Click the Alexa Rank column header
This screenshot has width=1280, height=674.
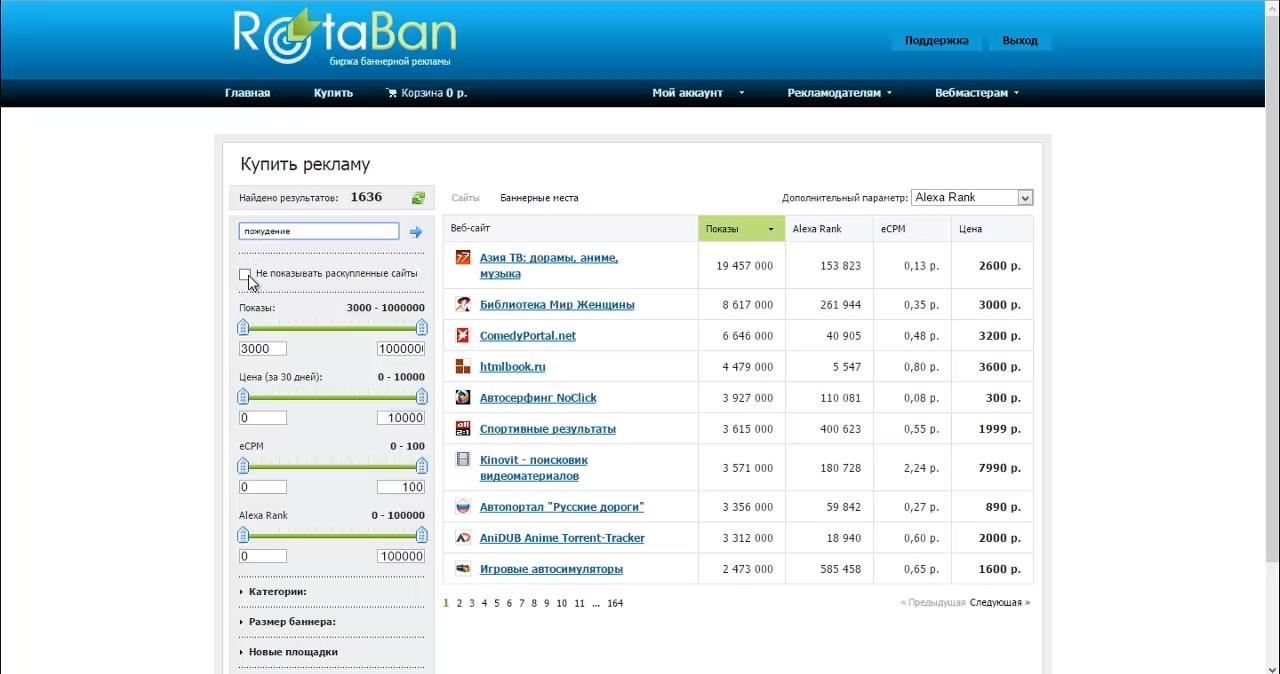click(x=829, y=229)
